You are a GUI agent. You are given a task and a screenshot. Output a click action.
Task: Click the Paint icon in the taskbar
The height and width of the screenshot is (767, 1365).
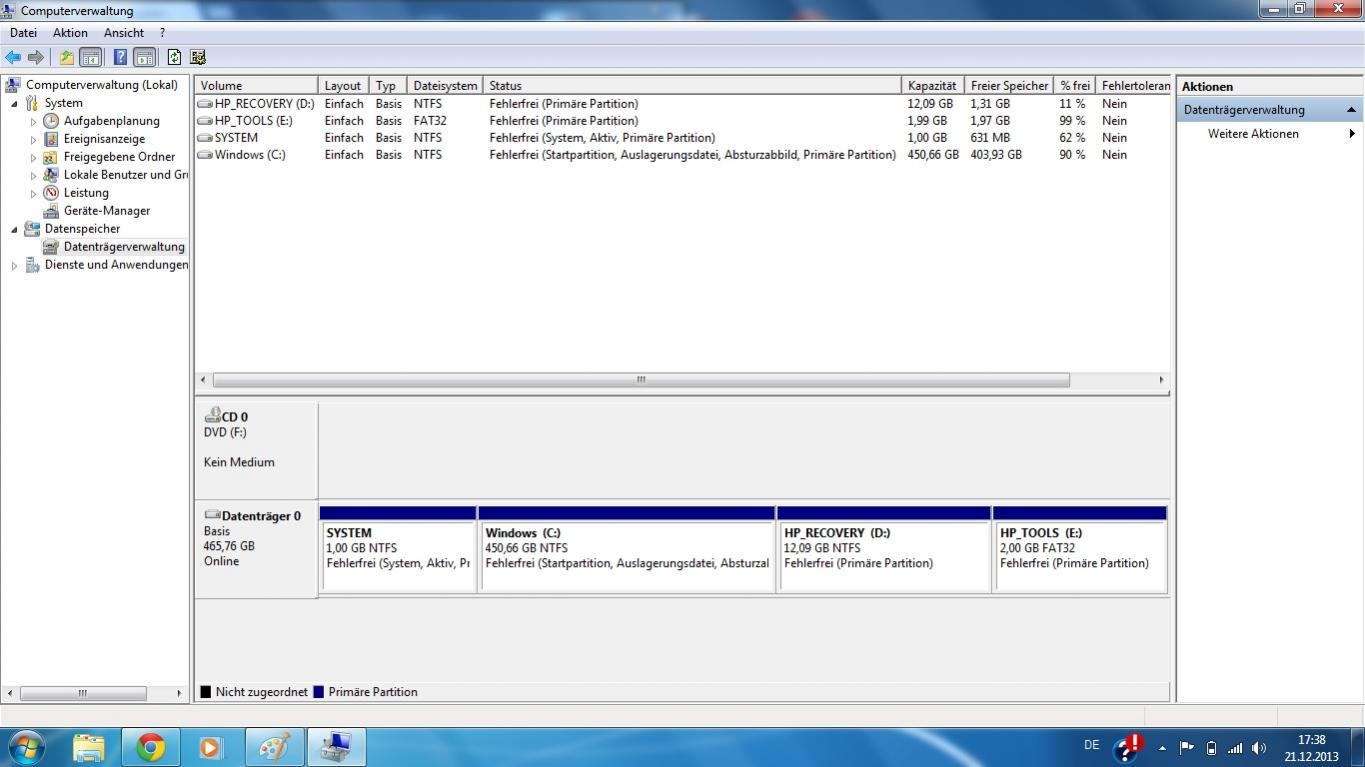pos(273,747)
